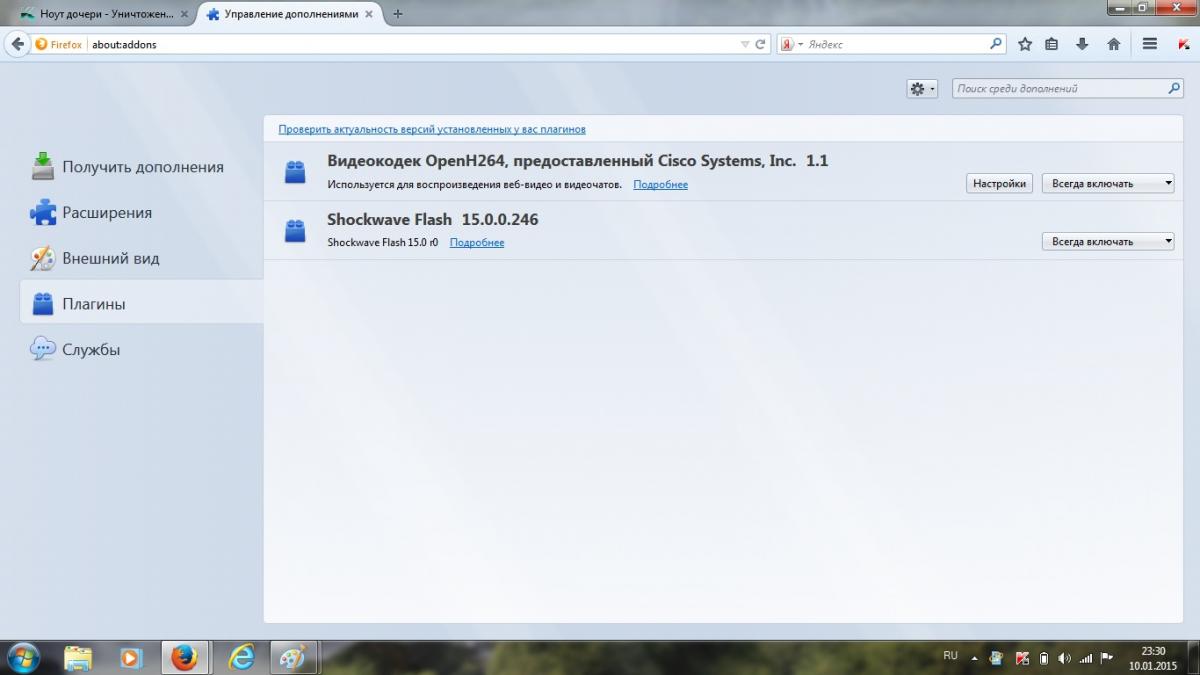The image size is (1200, 675).
Task: Focus the about:addons address bar
Action: click(412, 45)
